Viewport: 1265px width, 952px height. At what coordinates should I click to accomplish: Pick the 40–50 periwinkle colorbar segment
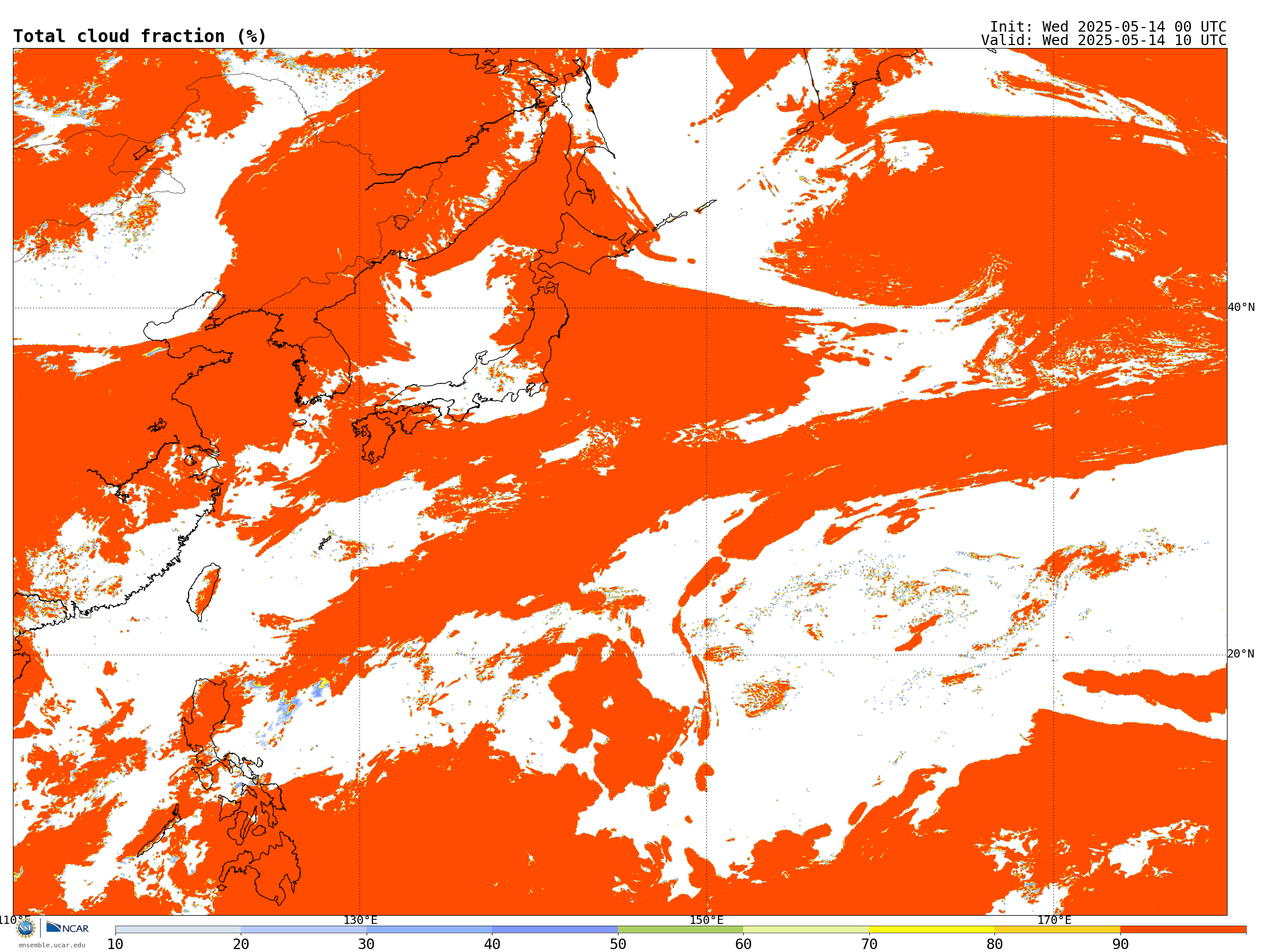pos(555,930)
